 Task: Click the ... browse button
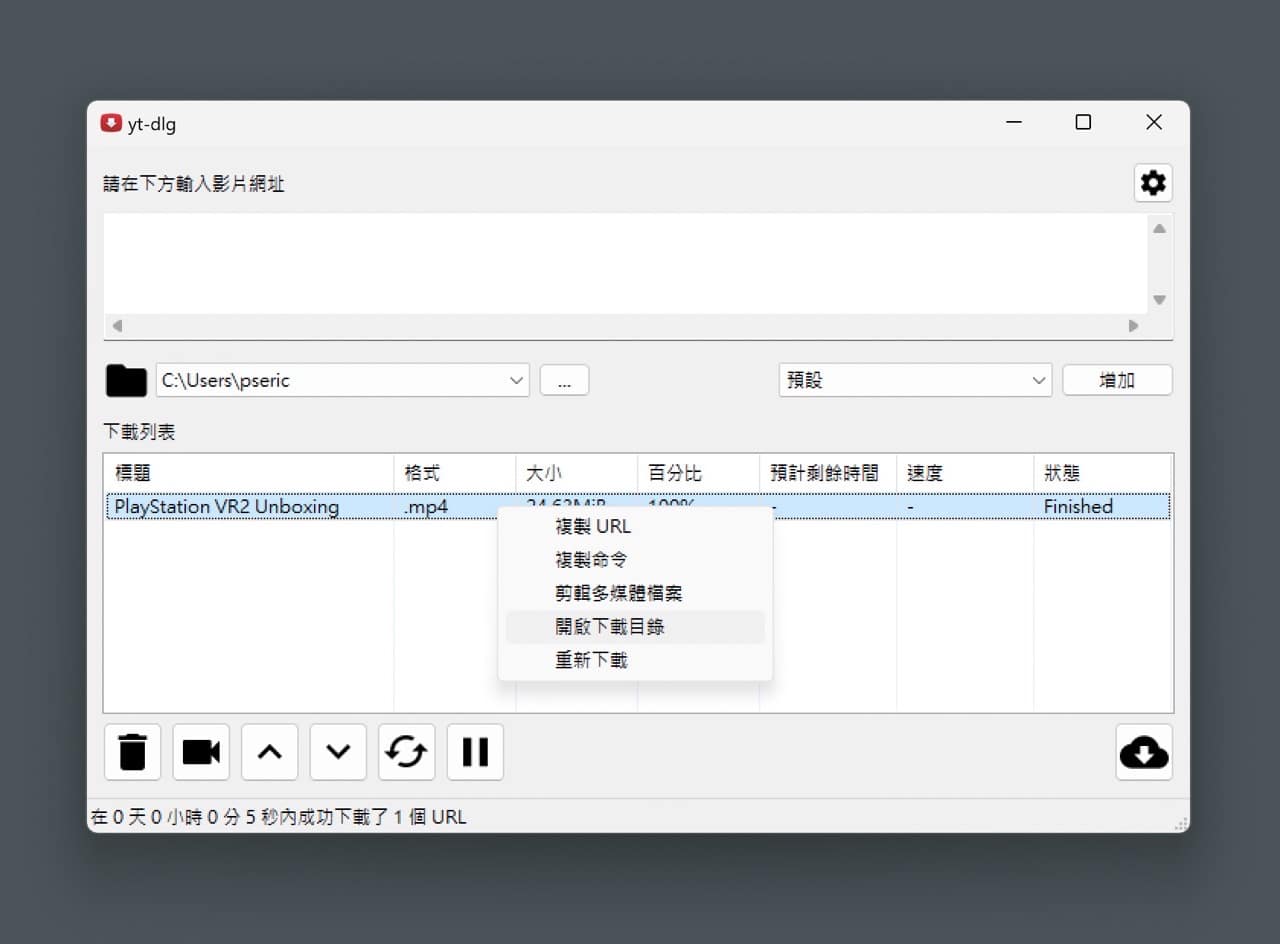click(564, 380)
